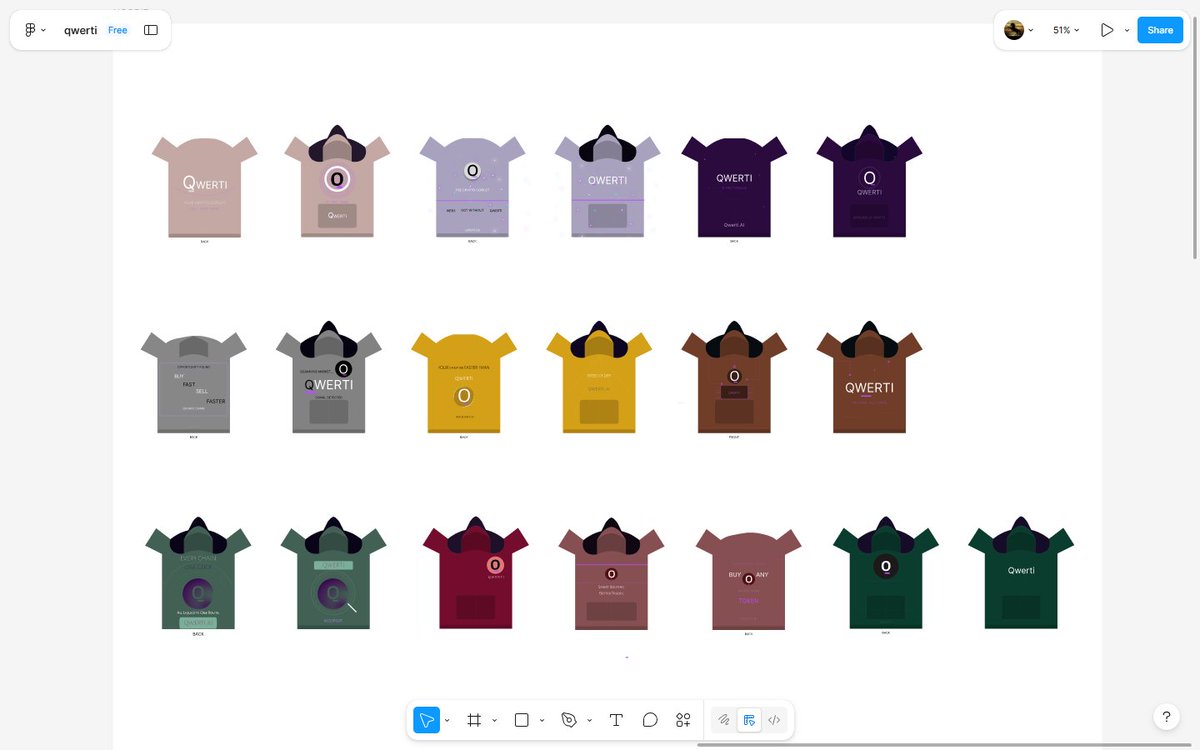
Task: Click the Free plan badge
Action: coord(118,30)
